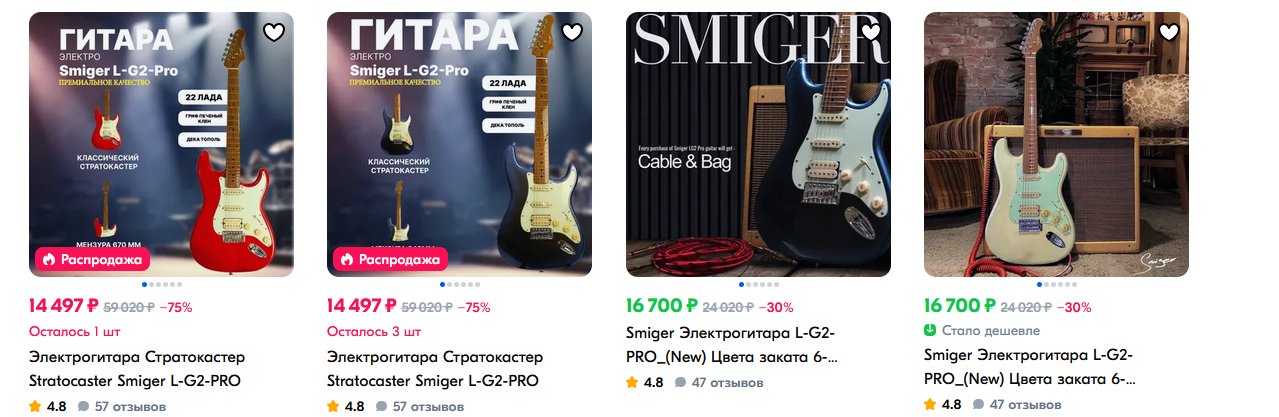Click the Стало дешевле green arrow icon

930,330
